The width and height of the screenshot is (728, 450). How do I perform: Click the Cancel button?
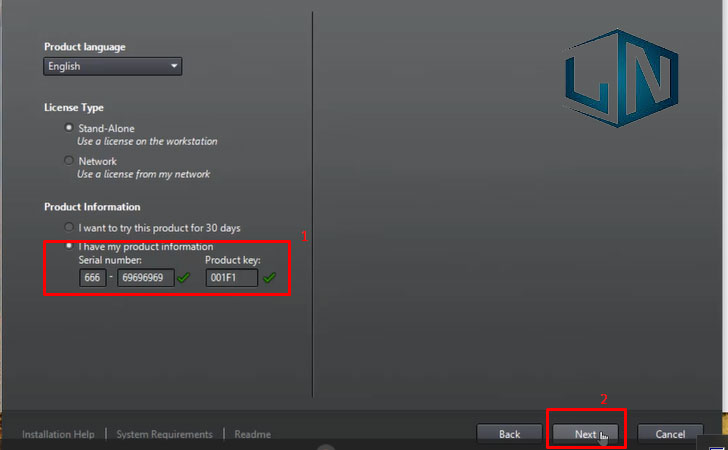(670, 434)
